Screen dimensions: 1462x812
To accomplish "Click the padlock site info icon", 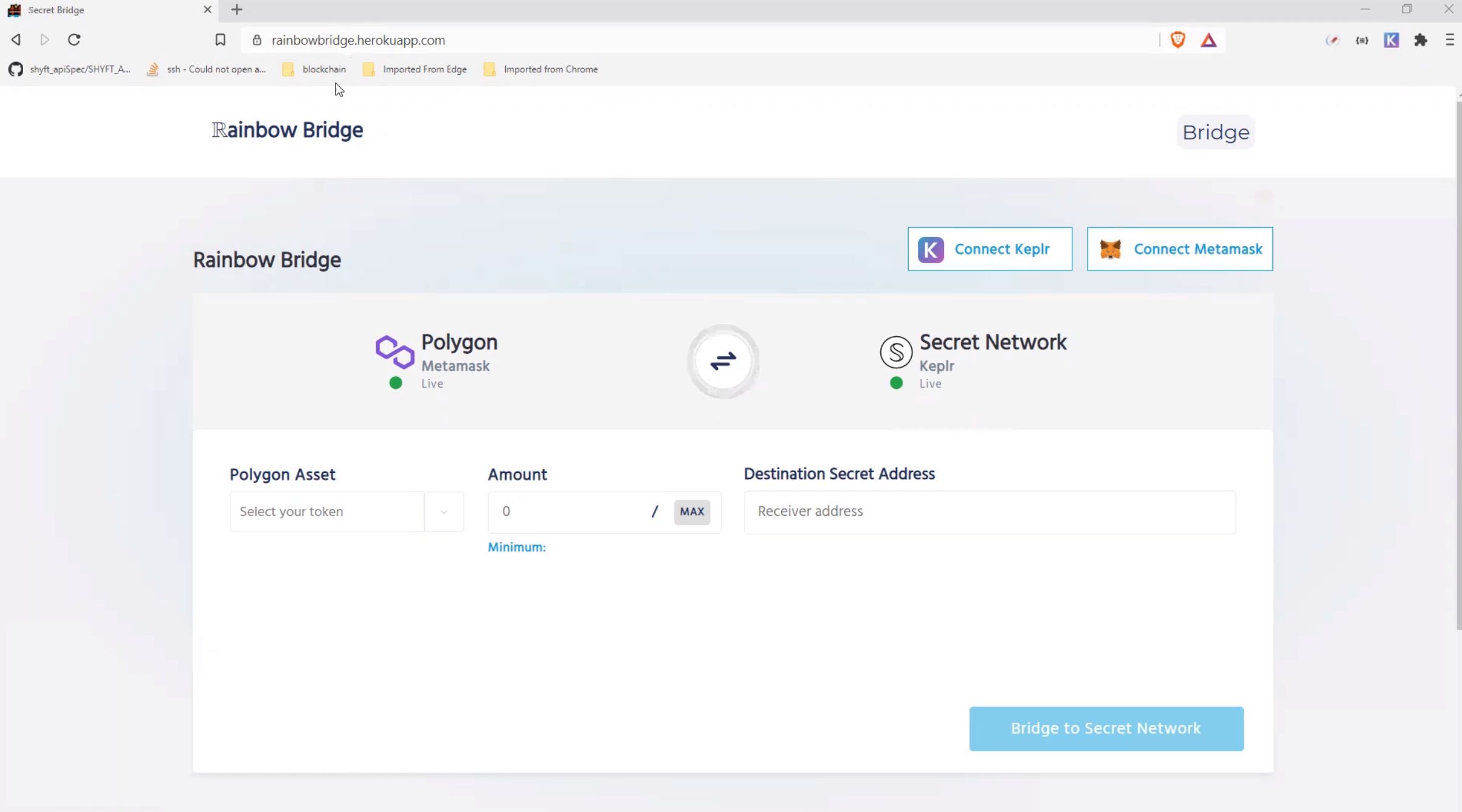I will coord(257,40).
